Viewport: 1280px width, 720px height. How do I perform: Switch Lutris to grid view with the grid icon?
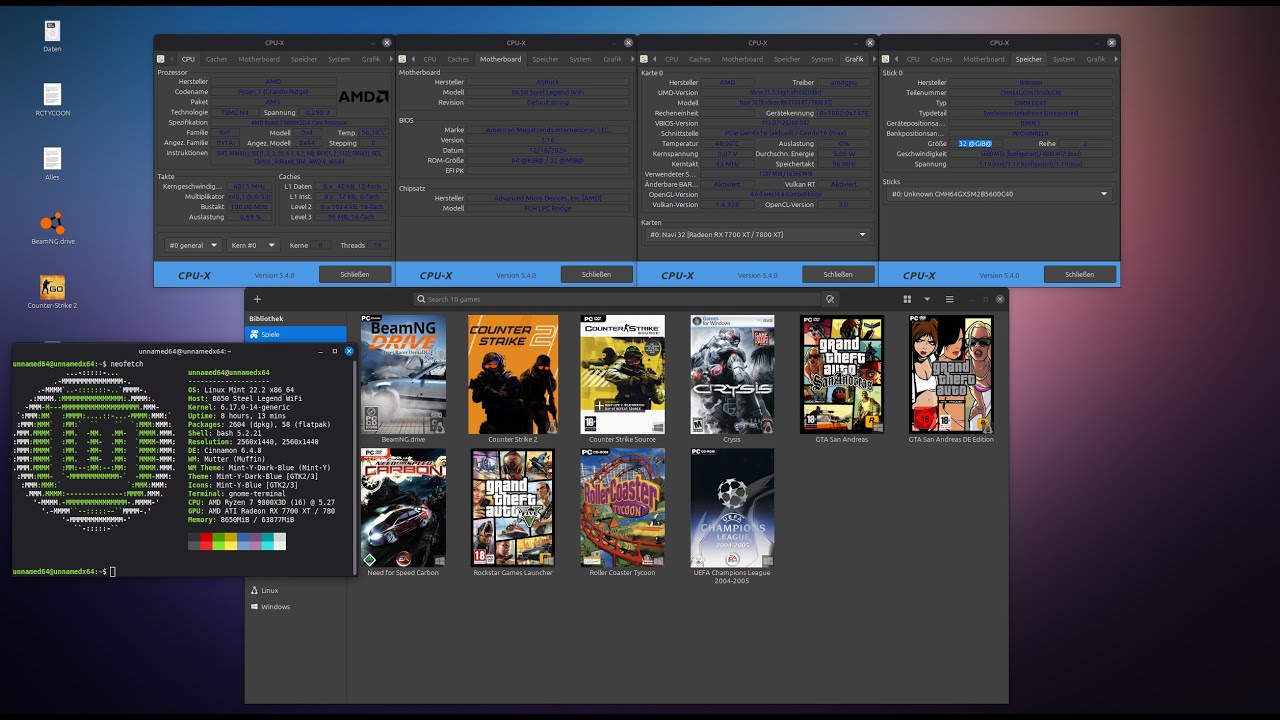coord(908,299)
